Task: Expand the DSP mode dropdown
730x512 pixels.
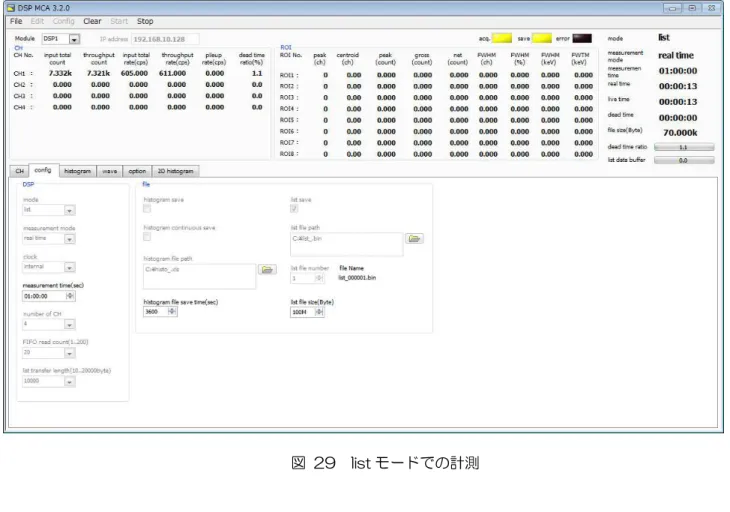Action: [69, 210]
